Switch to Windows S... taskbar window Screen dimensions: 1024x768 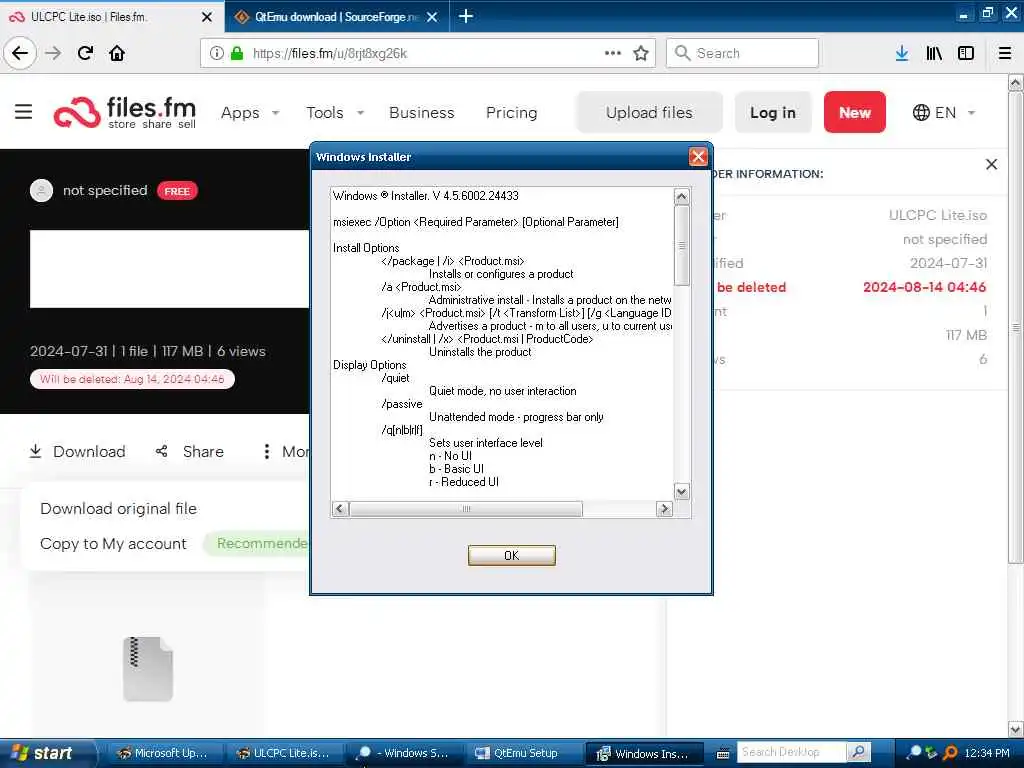tap(404, 753)
